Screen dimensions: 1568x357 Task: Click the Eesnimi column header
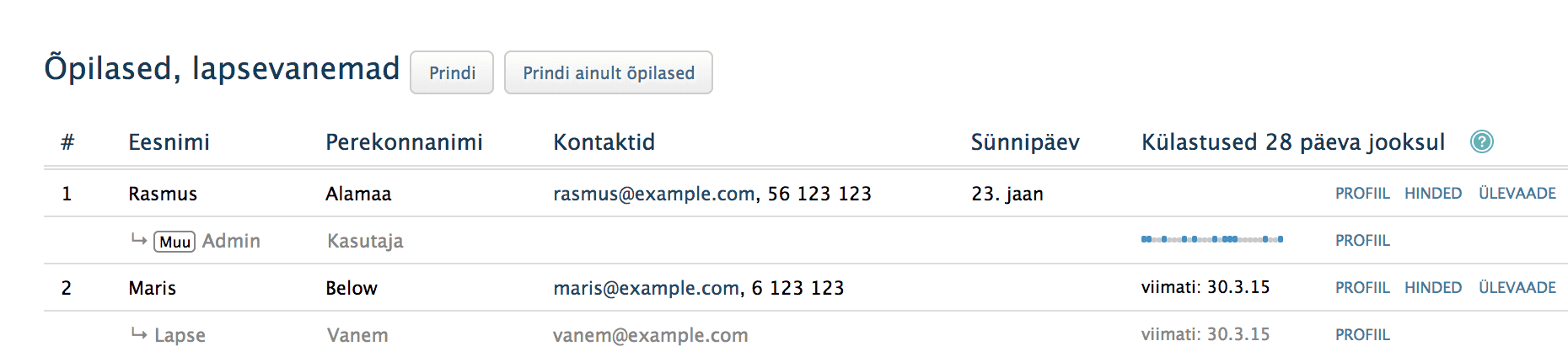pos(169,142)
